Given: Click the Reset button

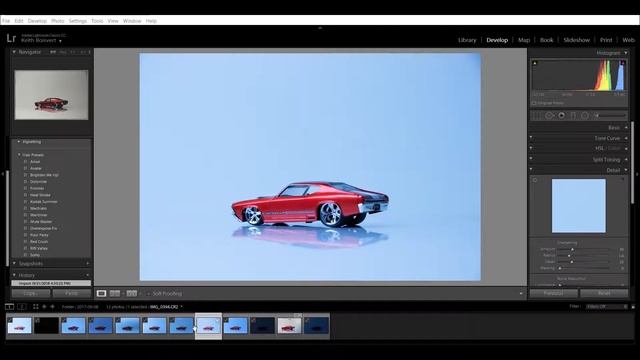Looking at the screenshot, I should coord(604,293).
